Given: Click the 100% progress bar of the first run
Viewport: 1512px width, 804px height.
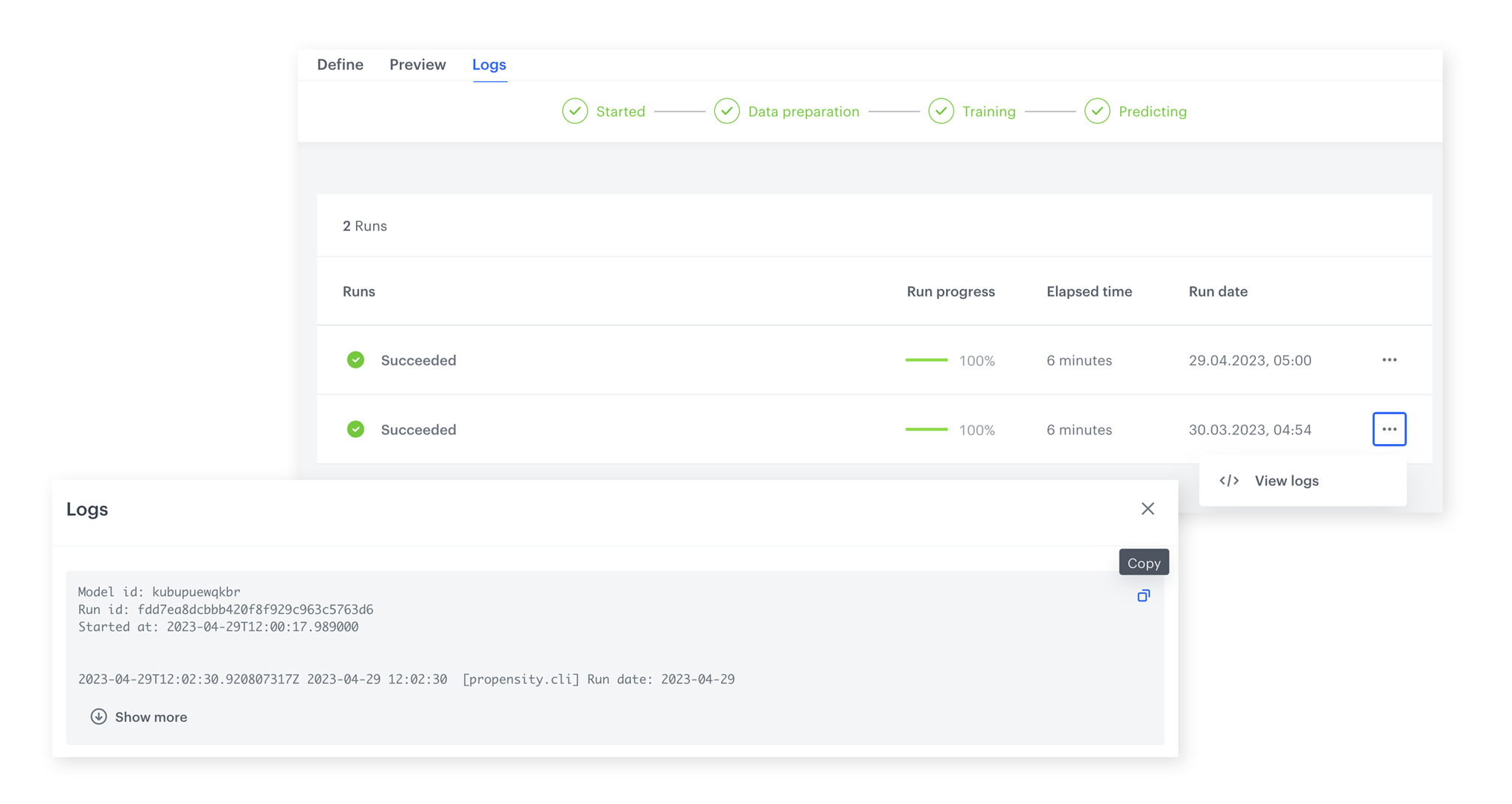Looking at the screenshot, I should coord(926,360).
